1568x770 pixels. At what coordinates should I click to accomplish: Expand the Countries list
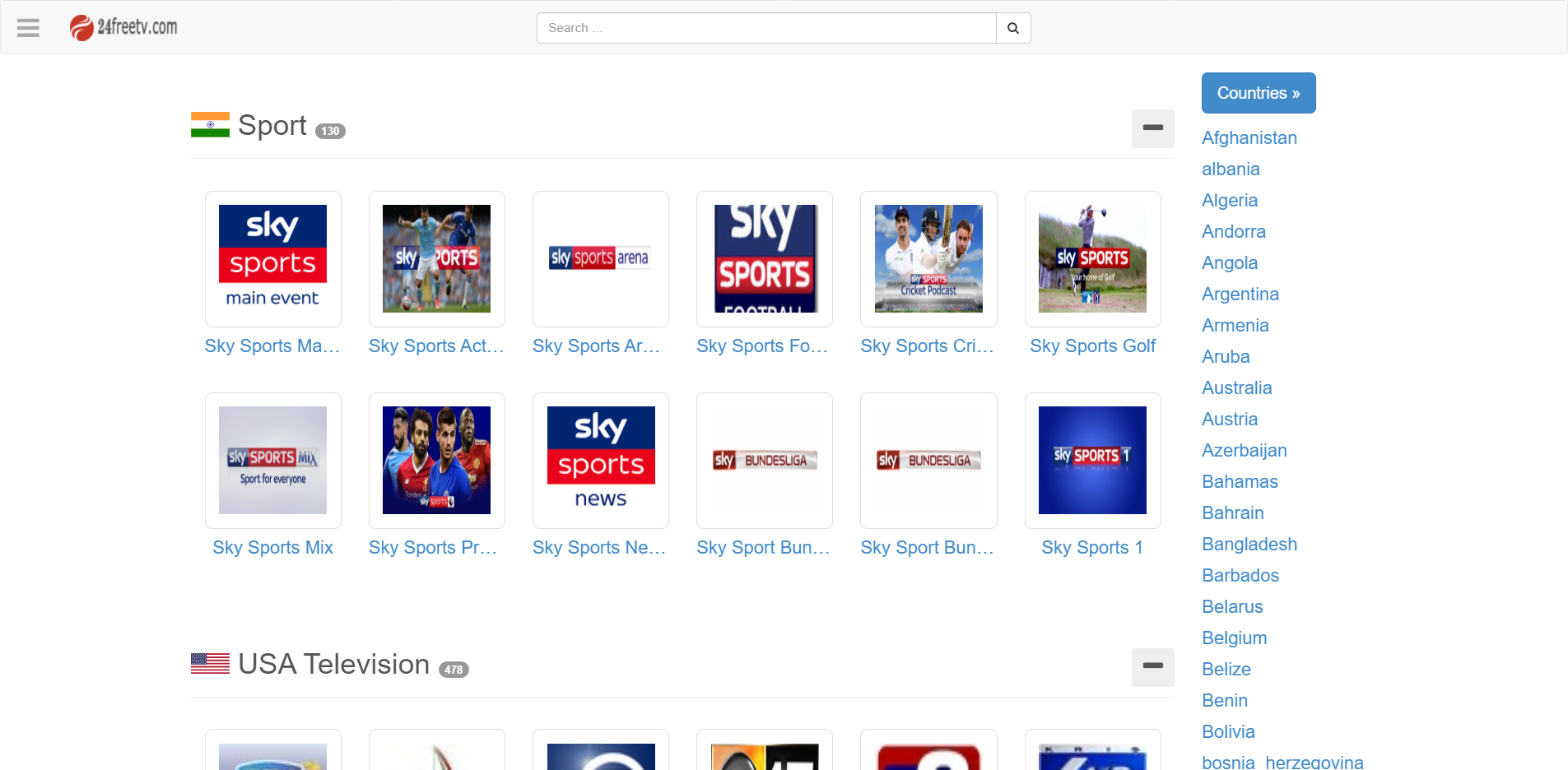coord(1258,92)
